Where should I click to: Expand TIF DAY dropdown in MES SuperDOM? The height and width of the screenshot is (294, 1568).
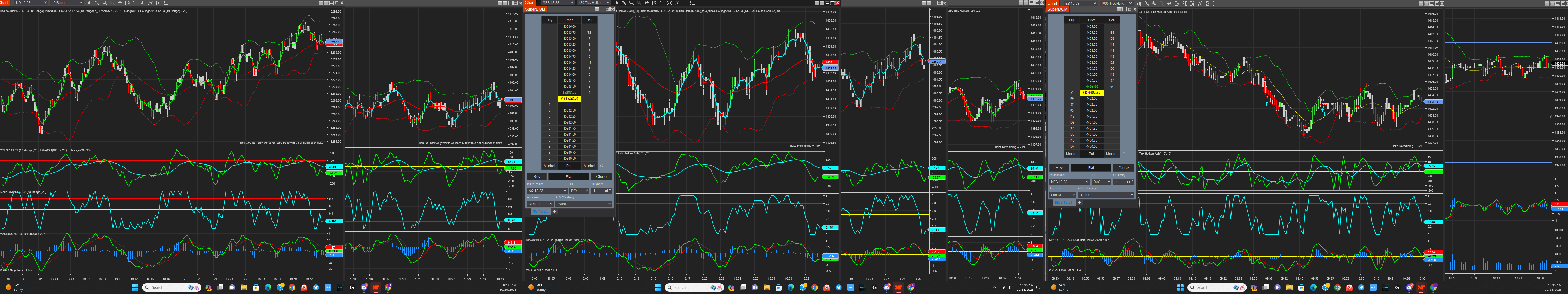click(x=1102, y=182)
